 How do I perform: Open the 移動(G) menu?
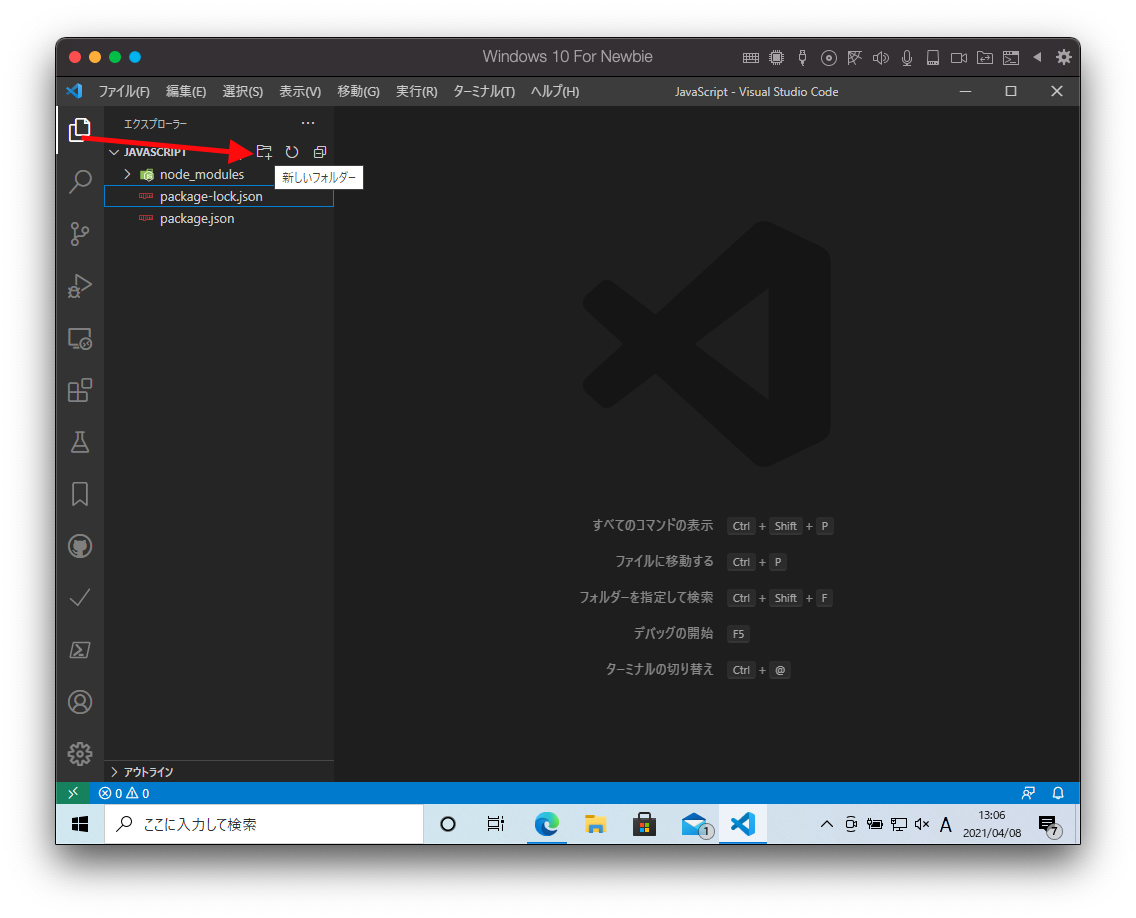[x=359, y=91]
